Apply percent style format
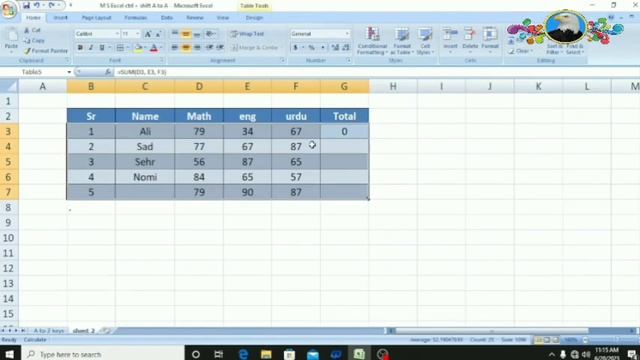The image size is (640, 360). pos(312,48)
